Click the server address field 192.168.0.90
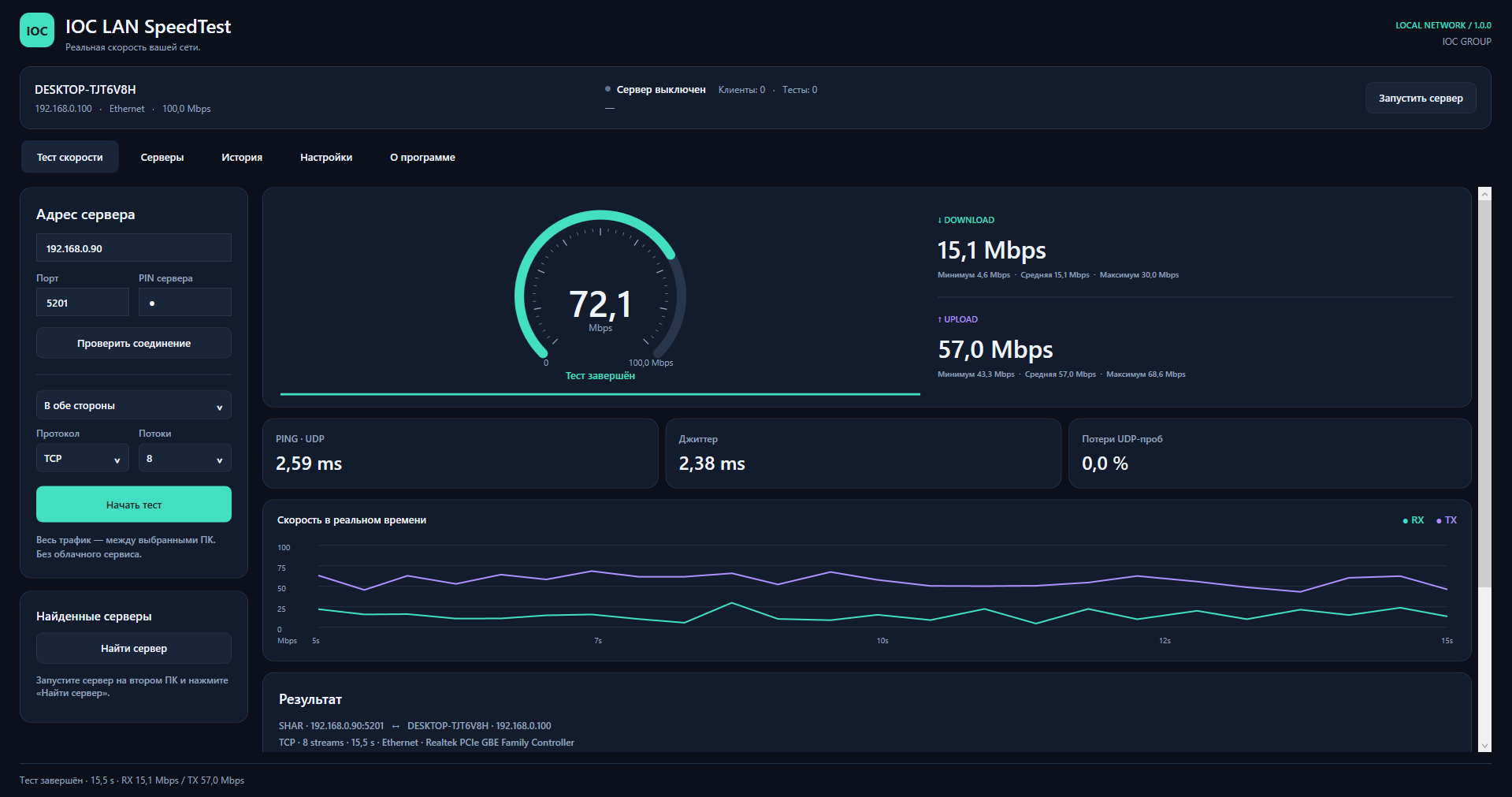Screen dimensions: 1512x797 [134, 248]
